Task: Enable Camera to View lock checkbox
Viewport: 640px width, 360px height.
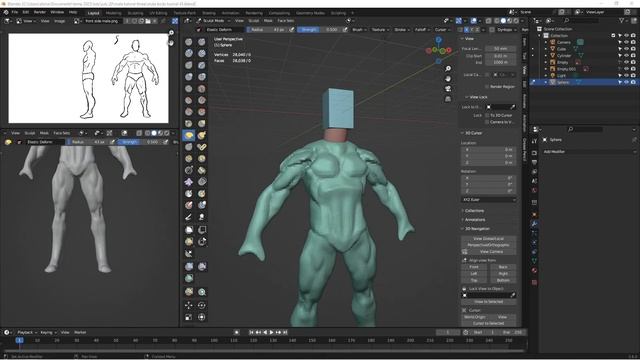Action: point(487,122)
